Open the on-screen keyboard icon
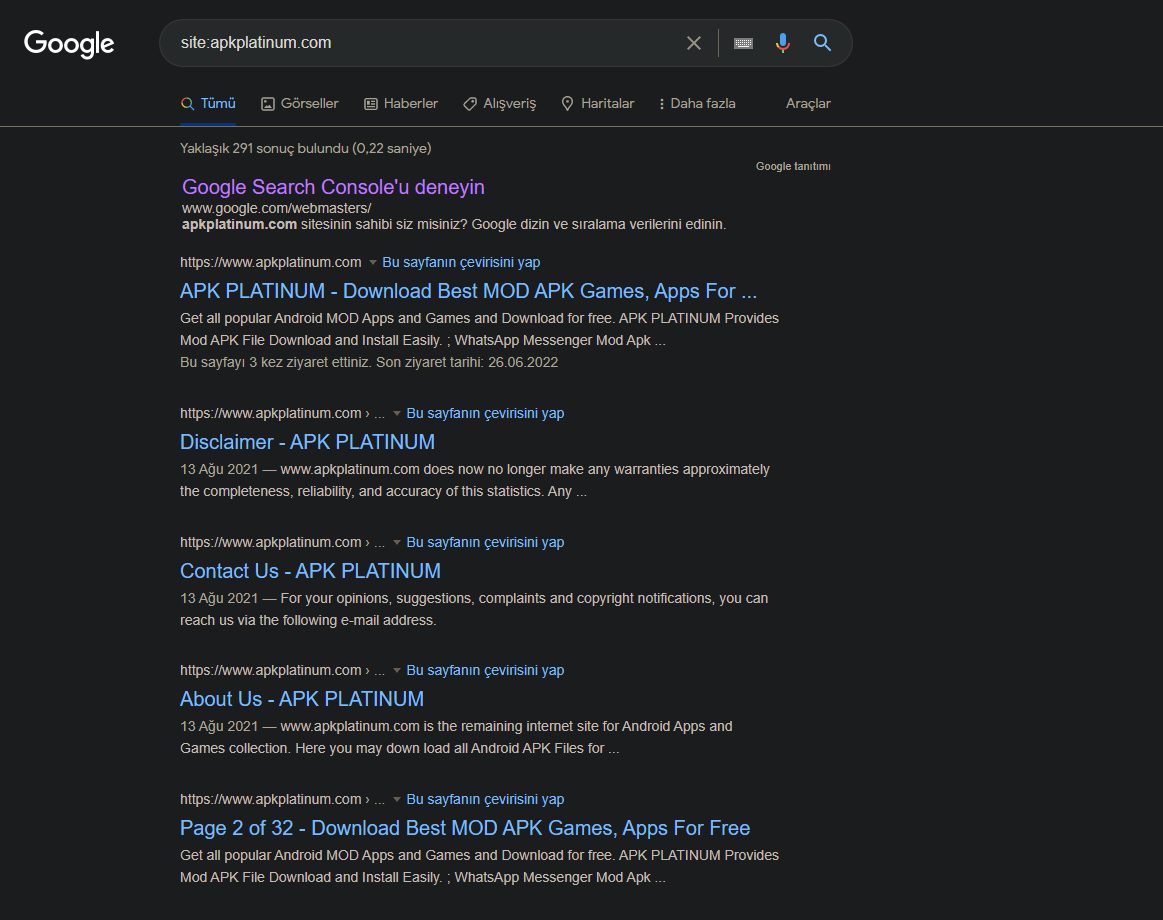The width and height of the screenshot is (1163, 920). click(743, 43)
